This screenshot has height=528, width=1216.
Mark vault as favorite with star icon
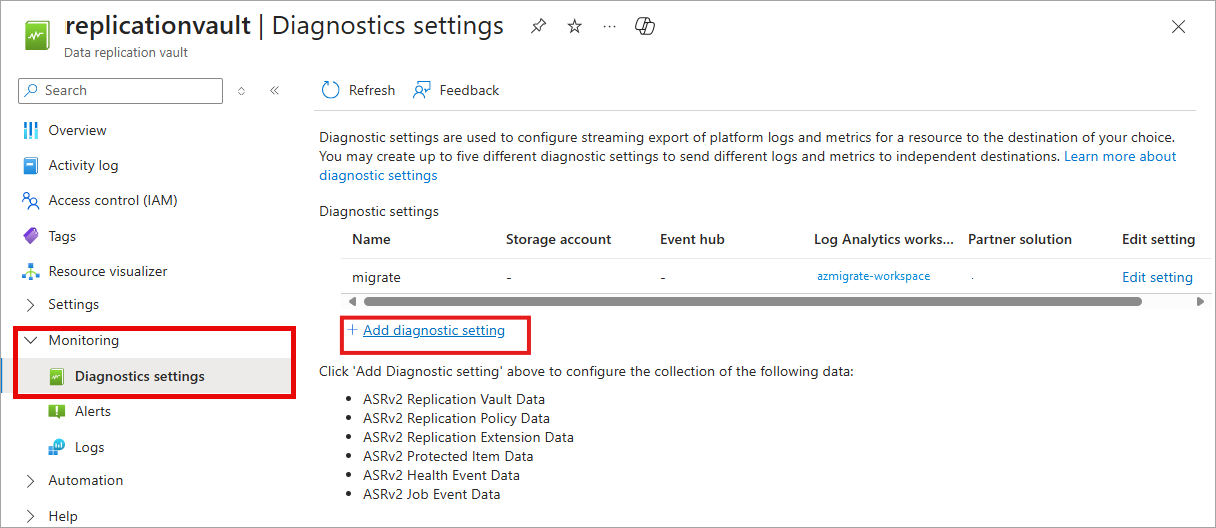tap(574, 27)
